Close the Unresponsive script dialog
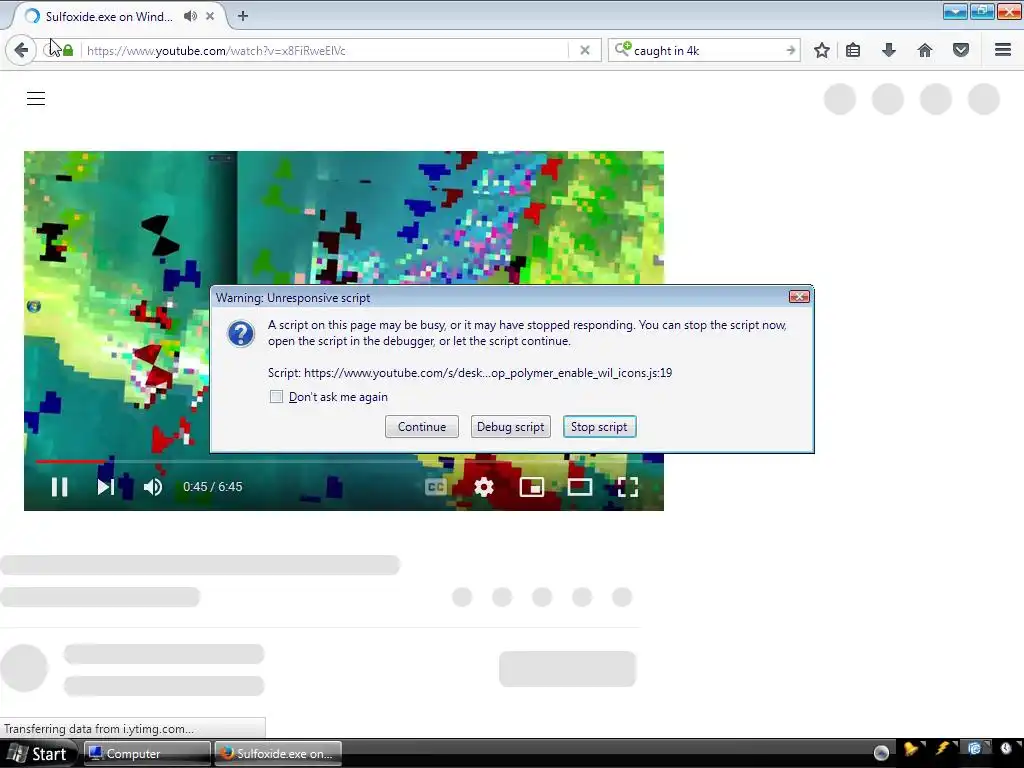Image resolution: width=1024 pixels, height=768 pixels. point(799,297)
